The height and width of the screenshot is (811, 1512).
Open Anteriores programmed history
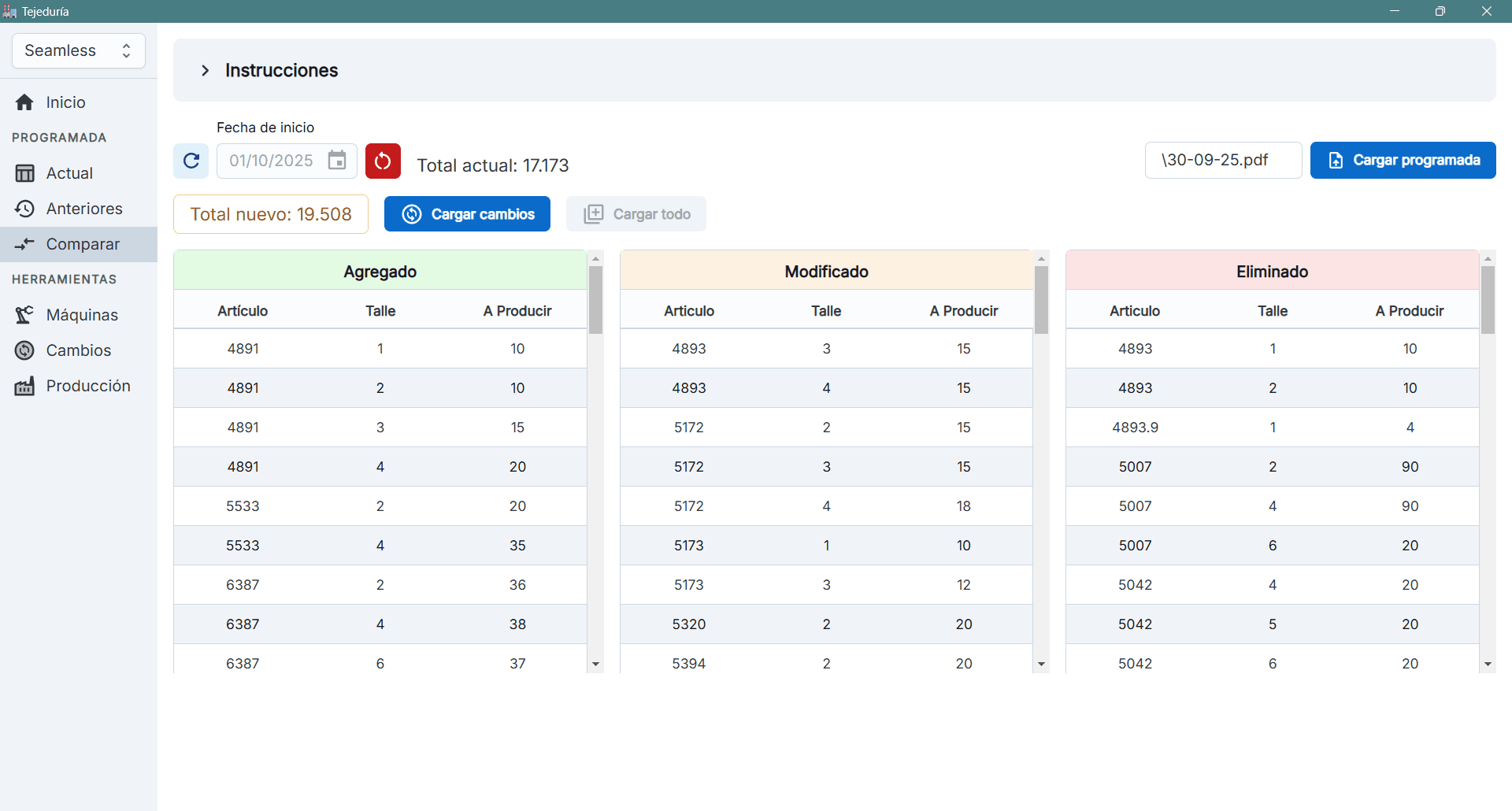tap(84, 209)
